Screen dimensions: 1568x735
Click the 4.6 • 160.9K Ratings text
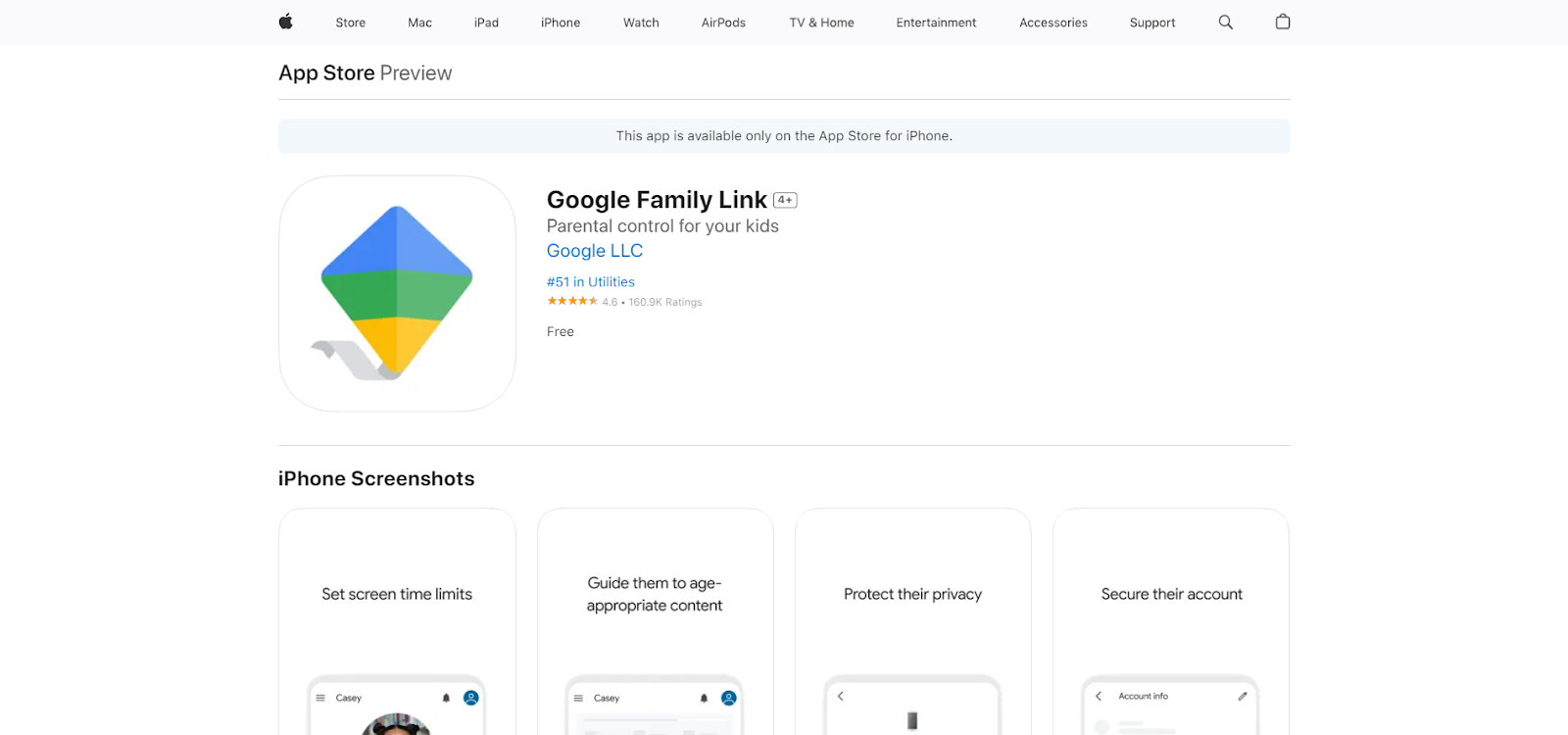(652, 302)
